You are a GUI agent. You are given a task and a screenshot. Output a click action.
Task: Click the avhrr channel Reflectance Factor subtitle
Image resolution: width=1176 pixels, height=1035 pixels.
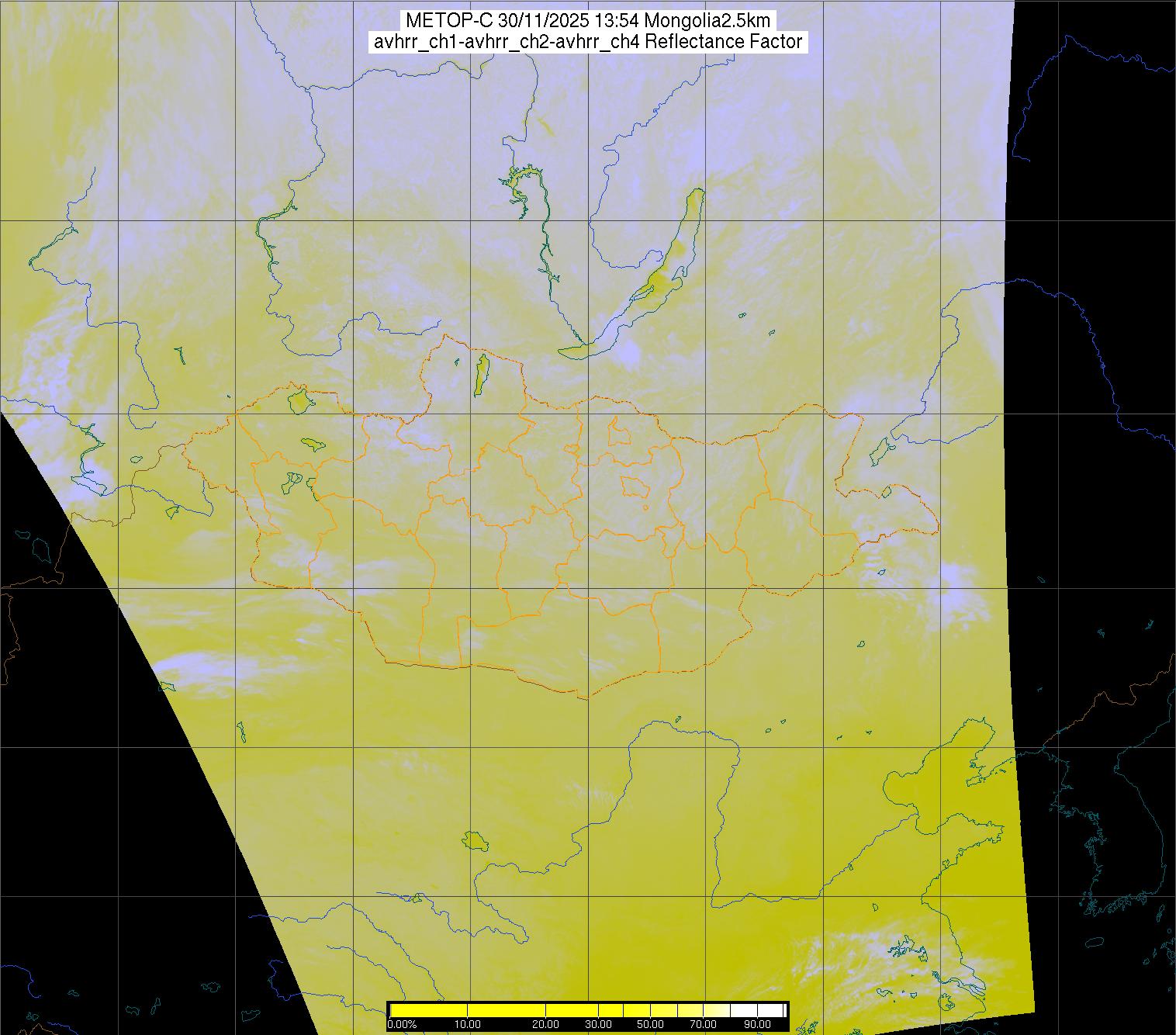587,42
